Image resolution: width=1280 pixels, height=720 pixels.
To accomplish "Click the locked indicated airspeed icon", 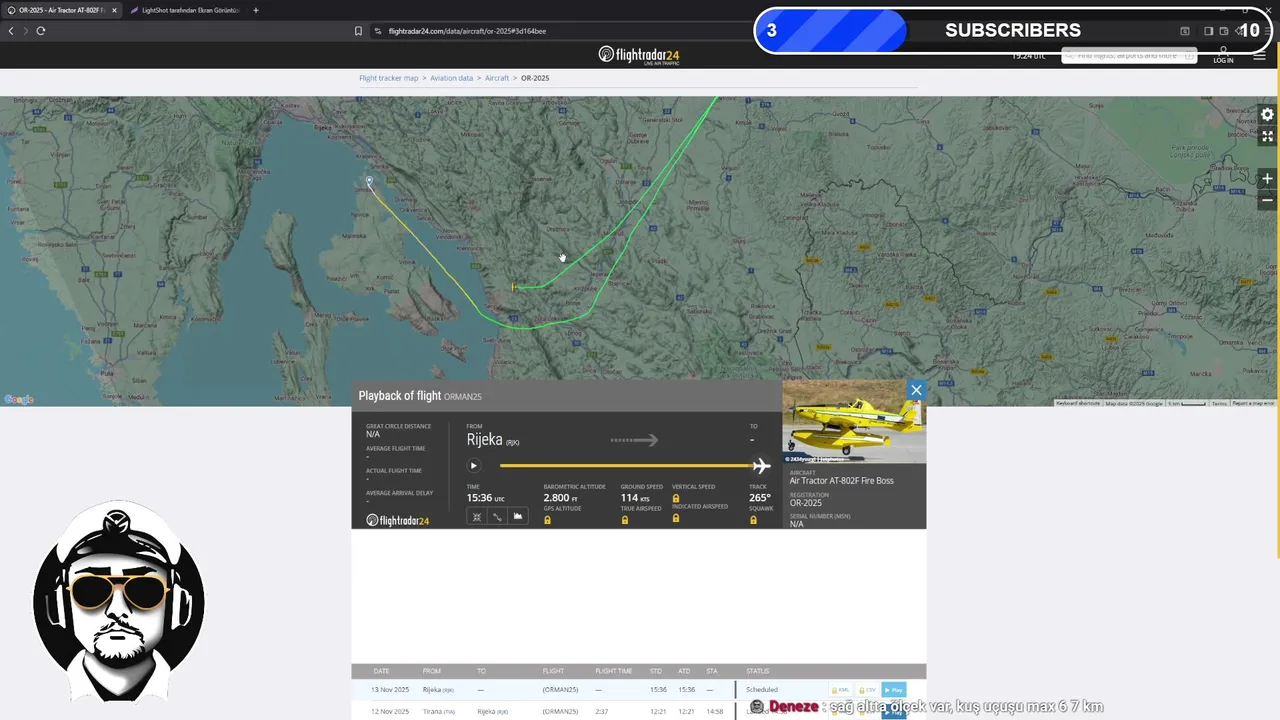I will (x=676, y=518).
